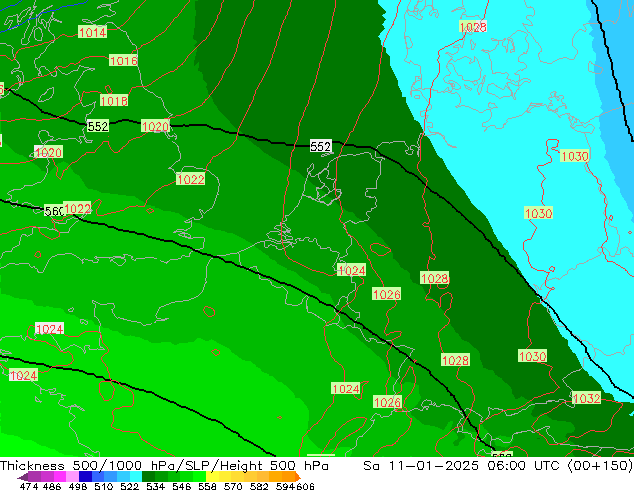Click the 582 legend value

259,486
